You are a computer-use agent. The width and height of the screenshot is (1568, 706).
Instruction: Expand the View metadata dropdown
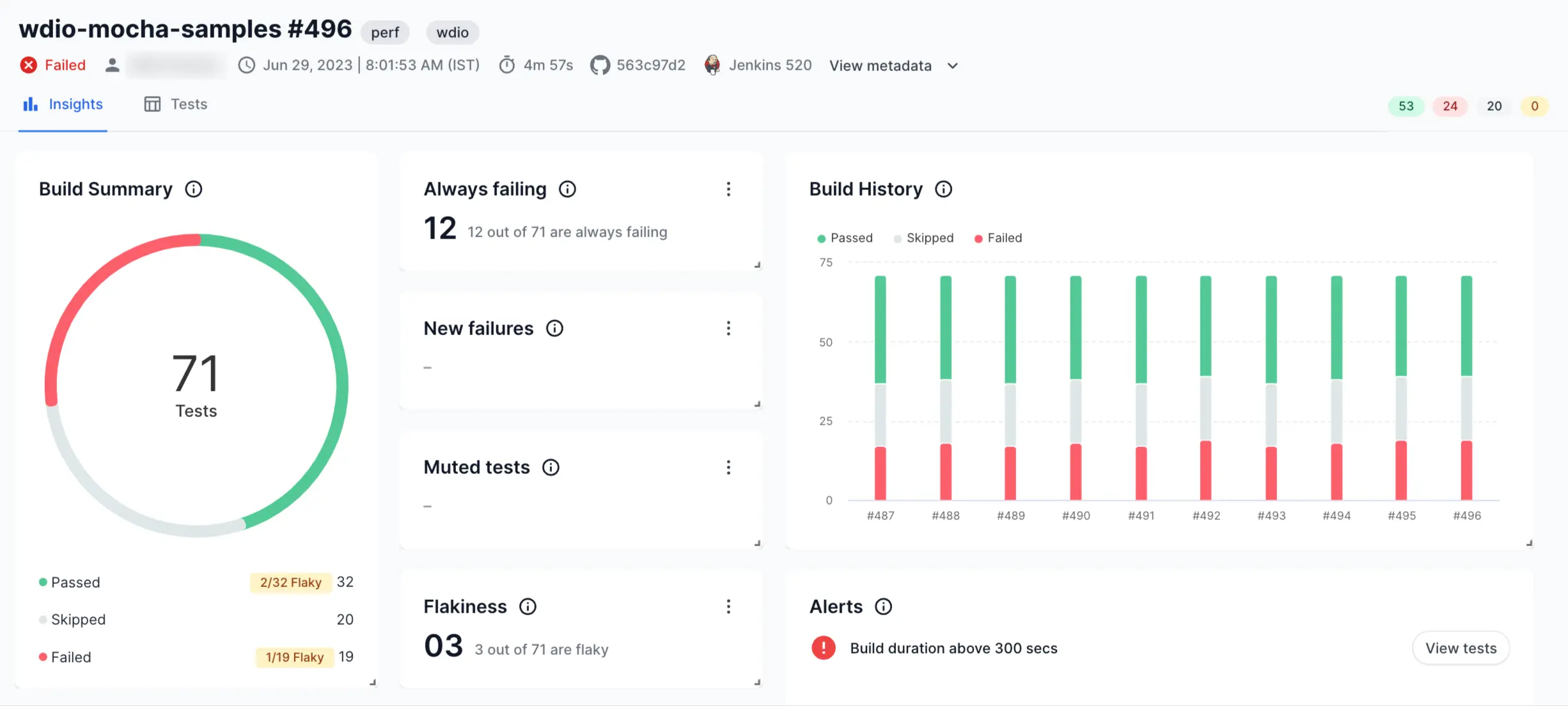[893, 66]
